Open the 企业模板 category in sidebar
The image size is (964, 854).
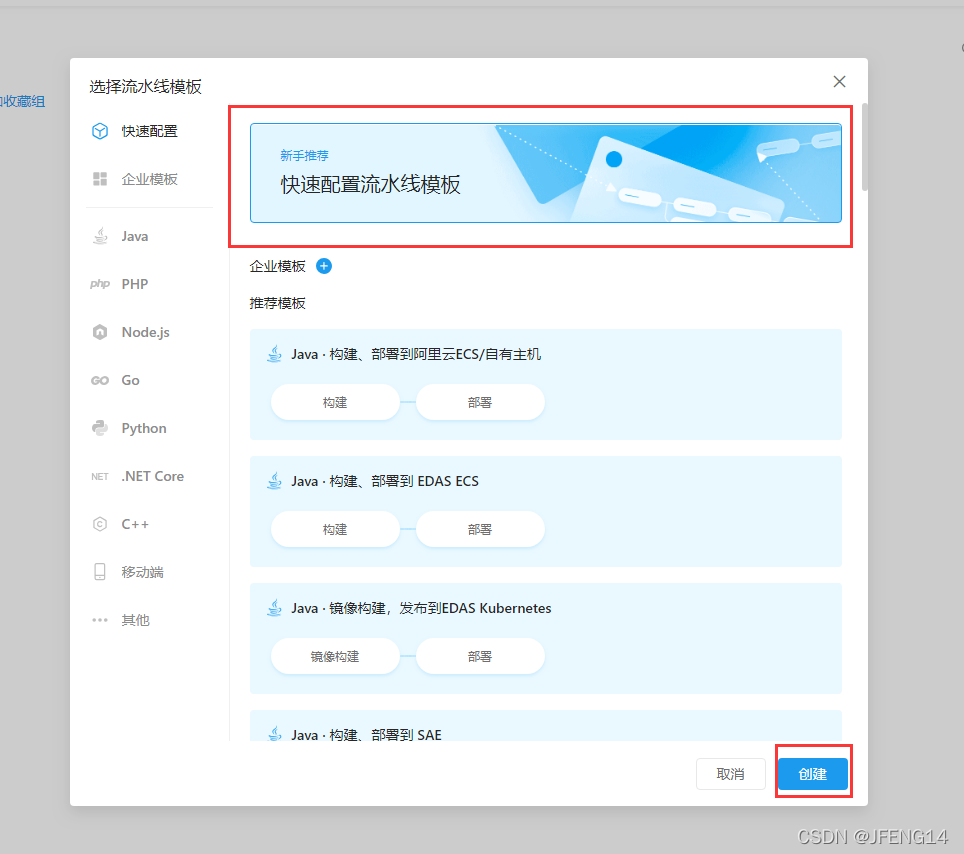click(x=149, y=179)
